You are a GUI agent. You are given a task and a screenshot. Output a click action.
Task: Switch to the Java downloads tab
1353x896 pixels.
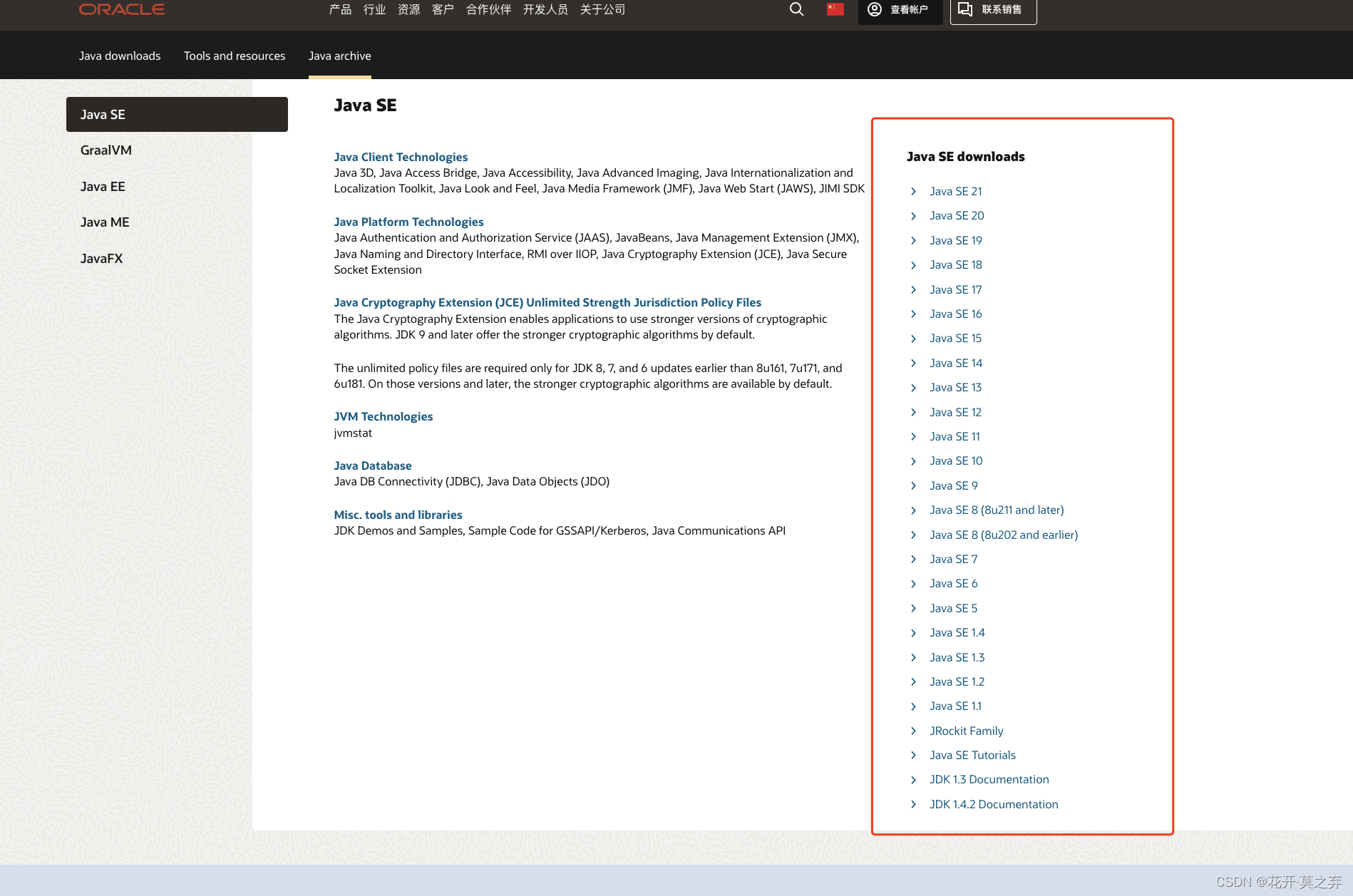(120, 56)
